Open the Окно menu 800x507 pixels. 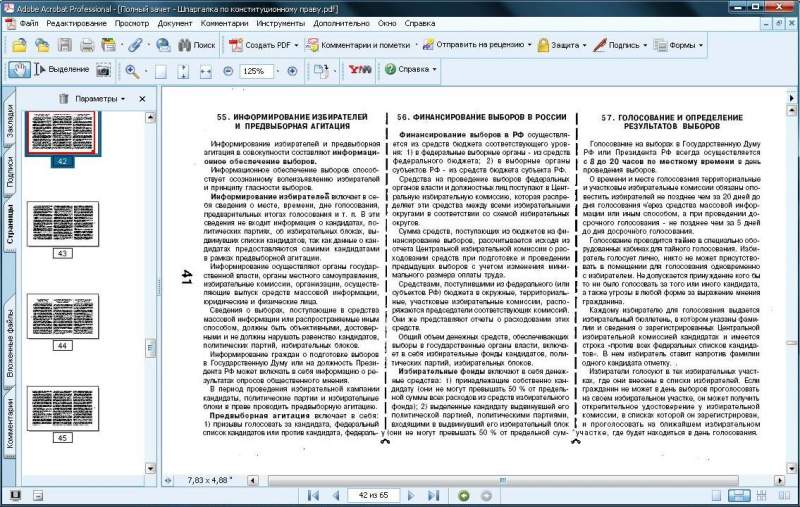pos(387,23)
